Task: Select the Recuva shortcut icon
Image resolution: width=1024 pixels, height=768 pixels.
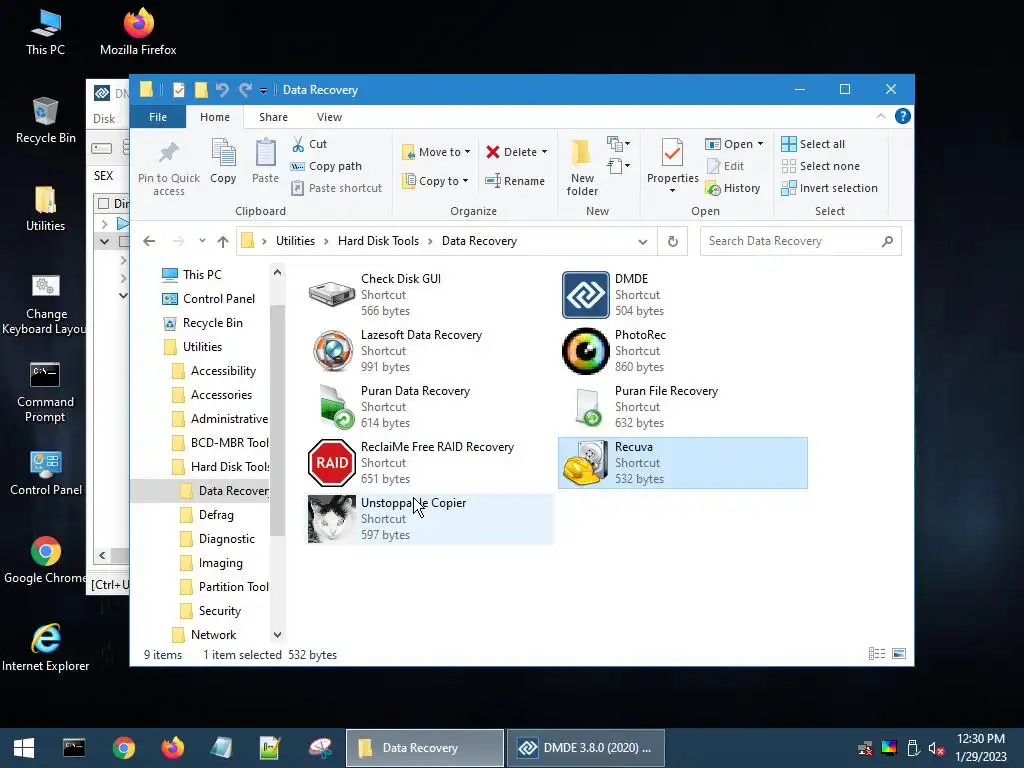Action: 586,463
